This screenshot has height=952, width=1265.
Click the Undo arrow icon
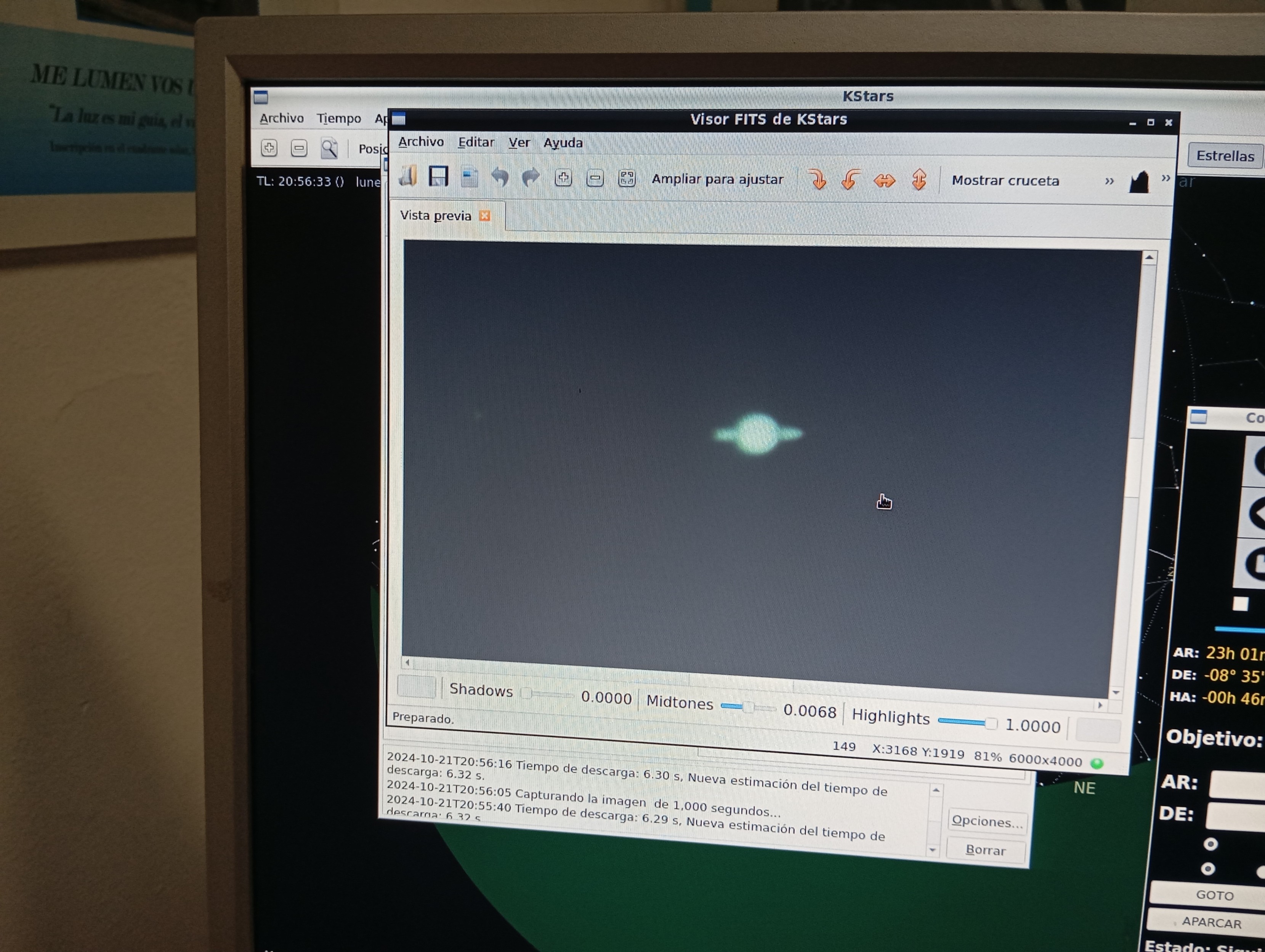500,178
